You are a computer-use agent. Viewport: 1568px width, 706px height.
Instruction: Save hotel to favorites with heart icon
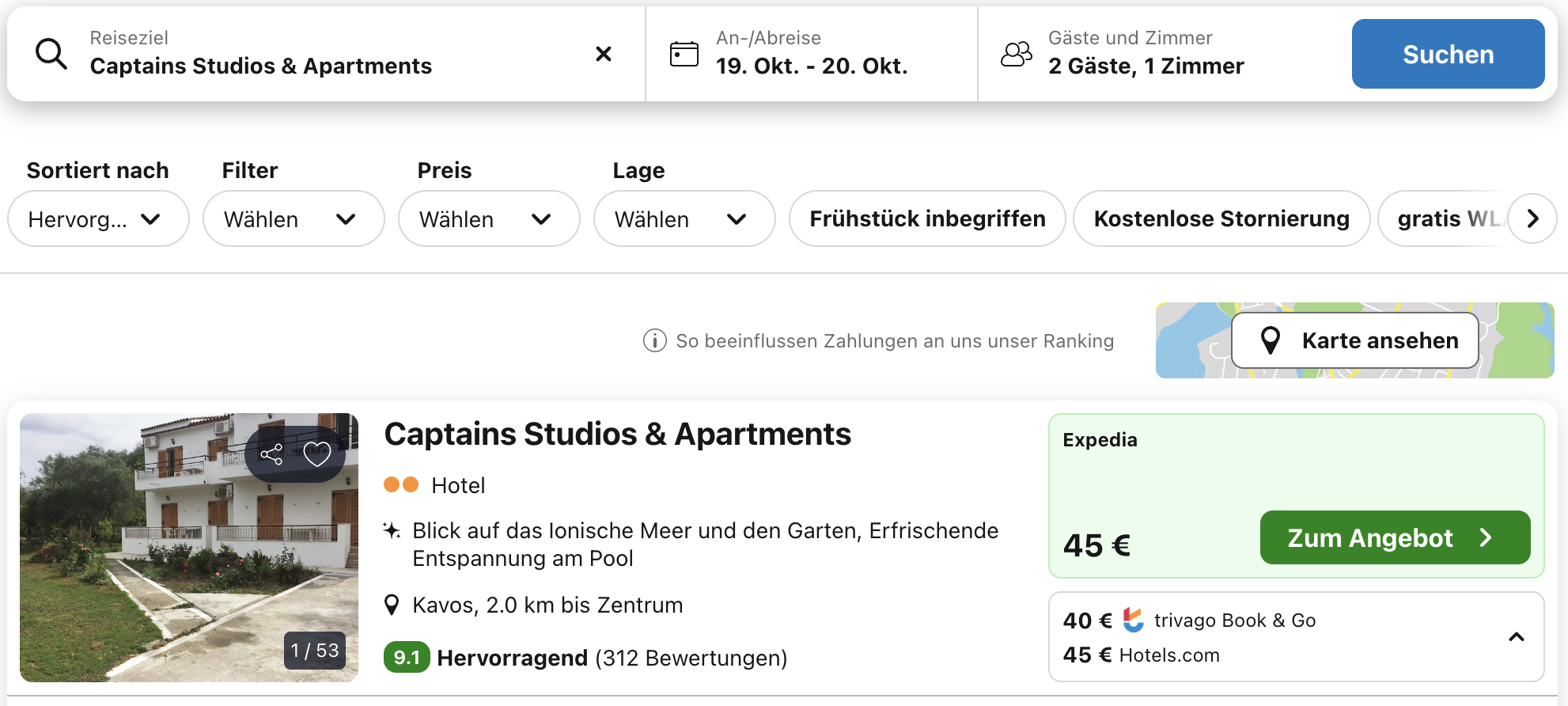pos(317,454)
